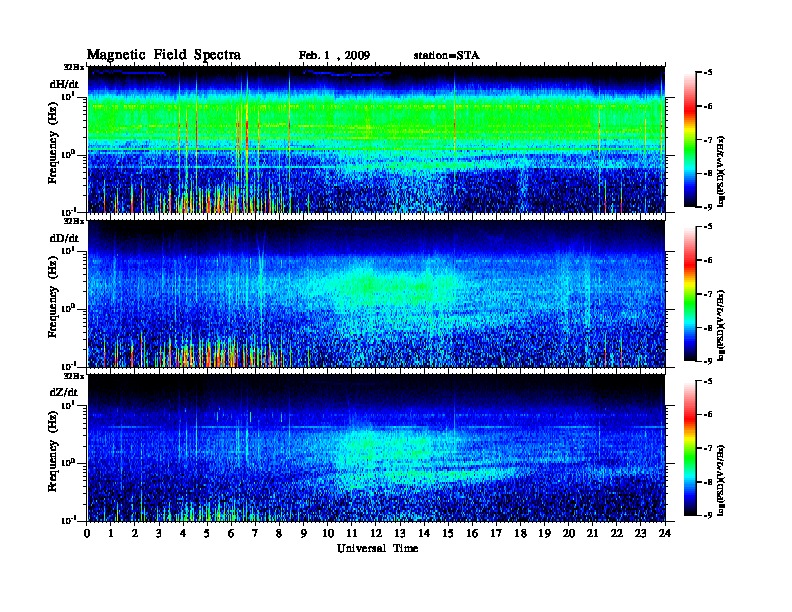This screenshot has height=612, width=792.
Task: Click the dZ/dt spectrogram plot
Action: [x=376, y=448]
